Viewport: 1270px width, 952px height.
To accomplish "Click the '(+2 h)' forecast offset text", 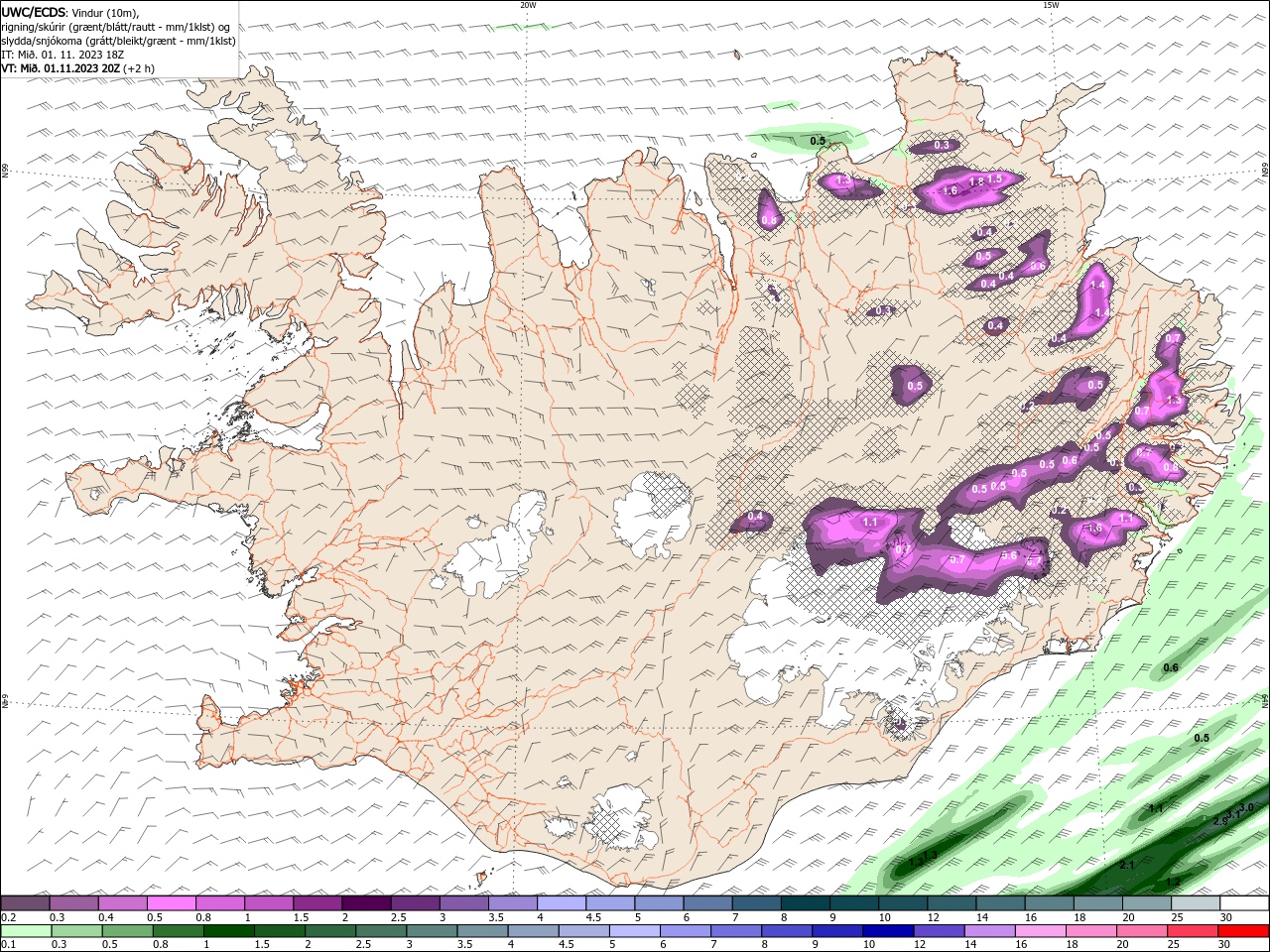I will (140, 68).
